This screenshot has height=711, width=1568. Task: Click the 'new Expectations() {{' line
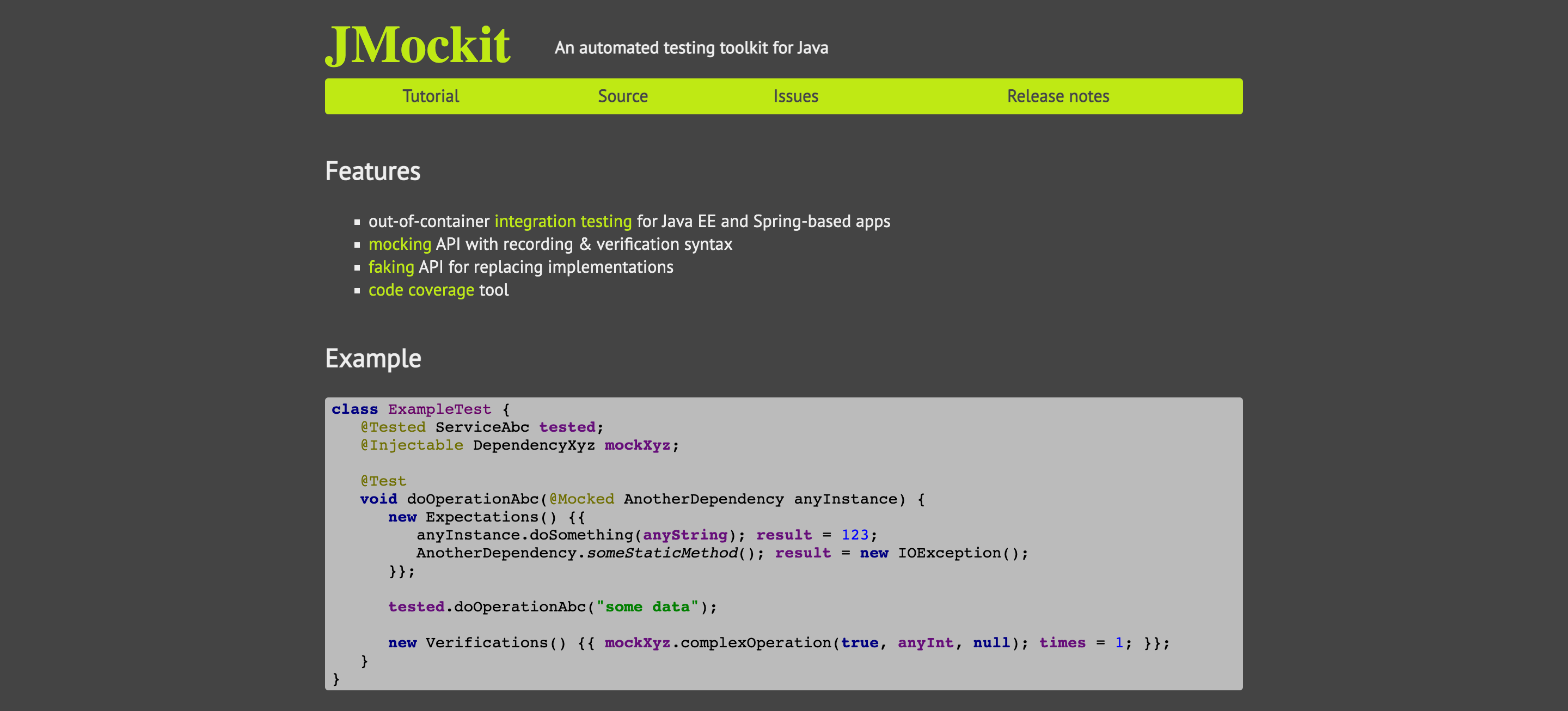pos(486,517)
